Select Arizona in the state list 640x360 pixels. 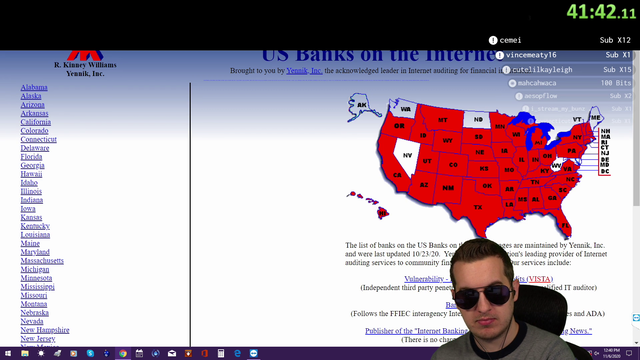click(x=32, y=104)
